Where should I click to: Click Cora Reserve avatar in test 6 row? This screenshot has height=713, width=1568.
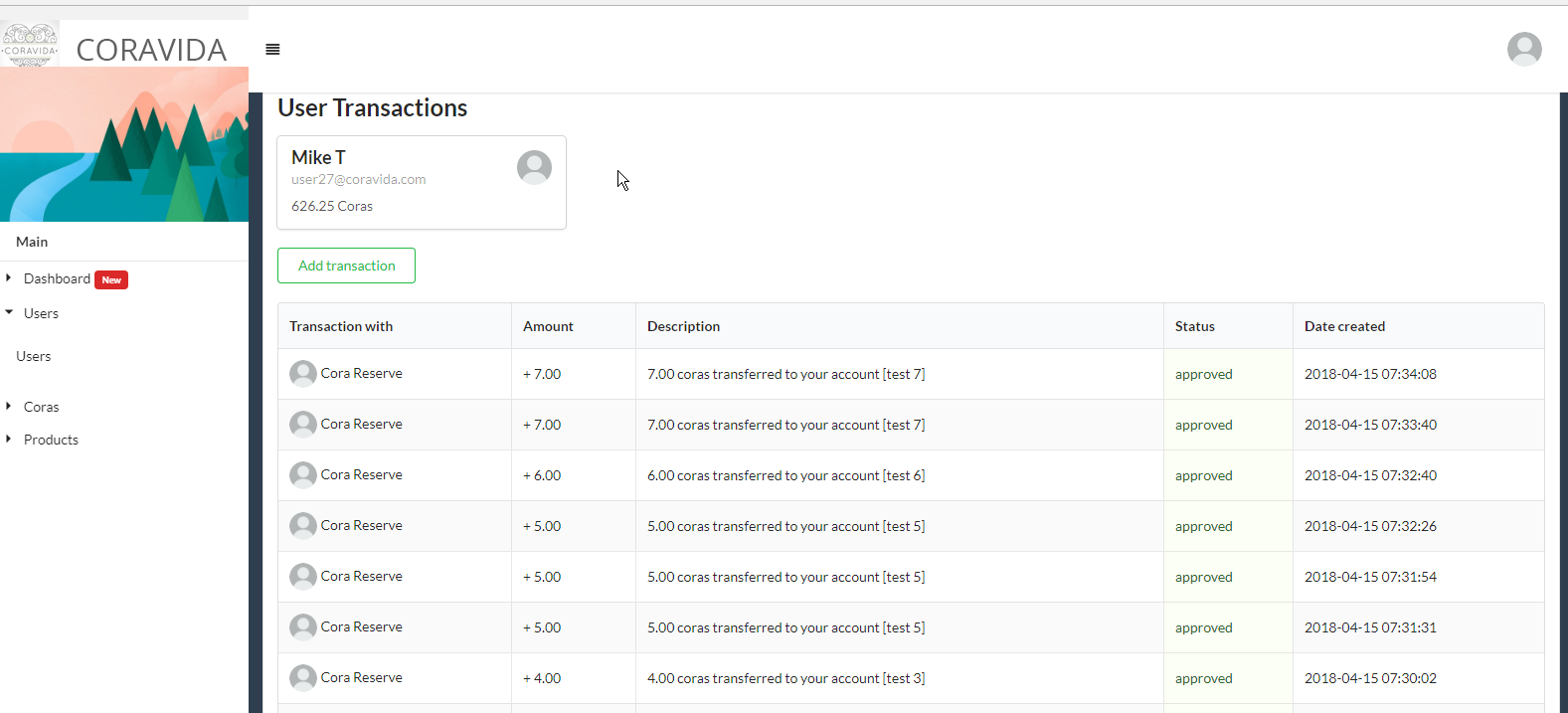click(303, 475)
